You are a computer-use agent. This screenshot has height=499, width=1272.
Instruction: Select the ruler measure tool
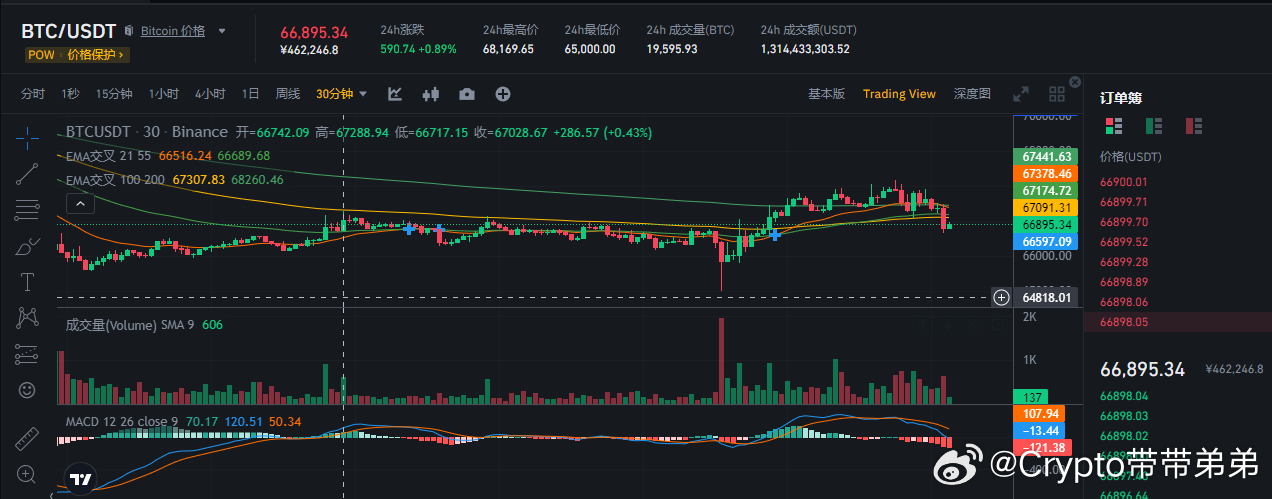click(28, 438)
